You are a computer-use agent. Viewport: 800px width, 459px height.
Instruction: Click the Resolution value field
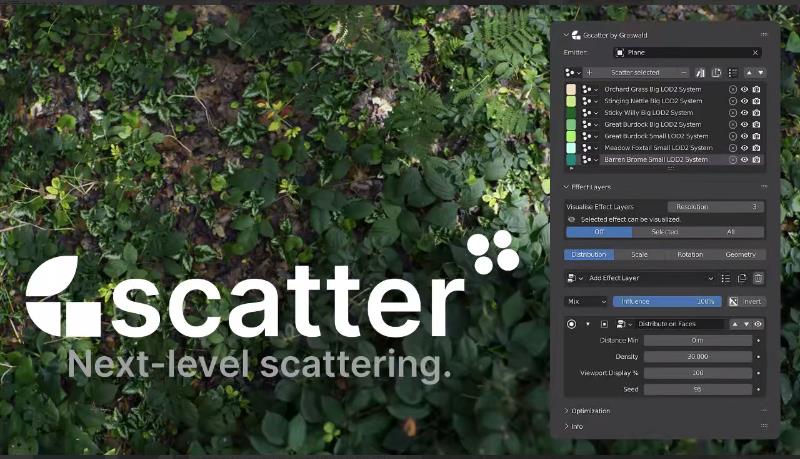(x=715, y=207)
